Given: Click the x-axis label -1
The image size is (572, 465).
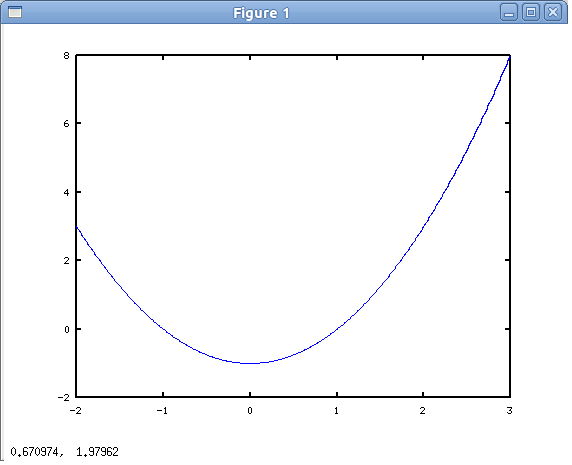Looking at the screenshot, I should [162, 411].
